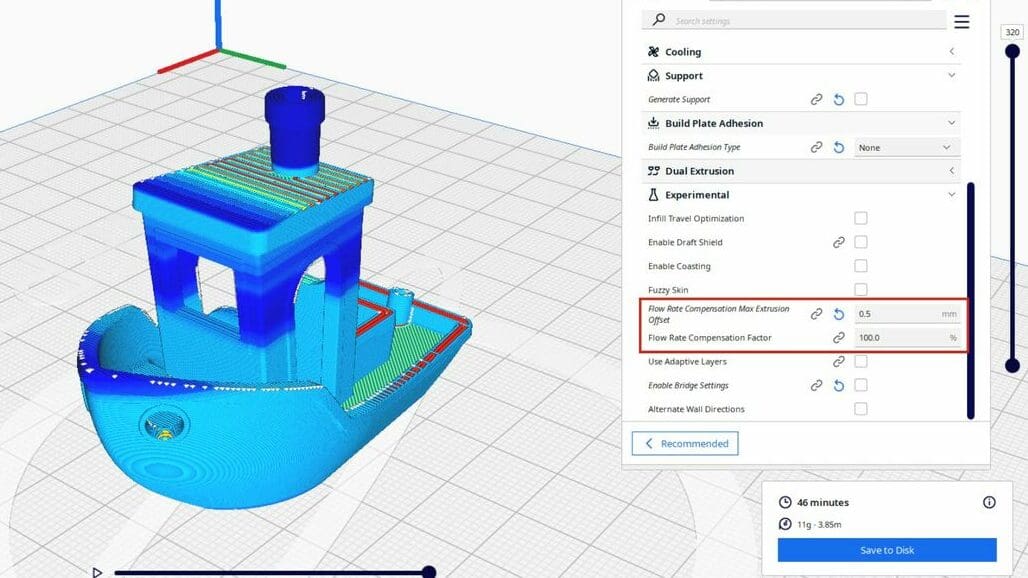Enable Fuzzy Skin checkbox
The width and height of the screenshot is (1028, 578).
tap(861, 289)
